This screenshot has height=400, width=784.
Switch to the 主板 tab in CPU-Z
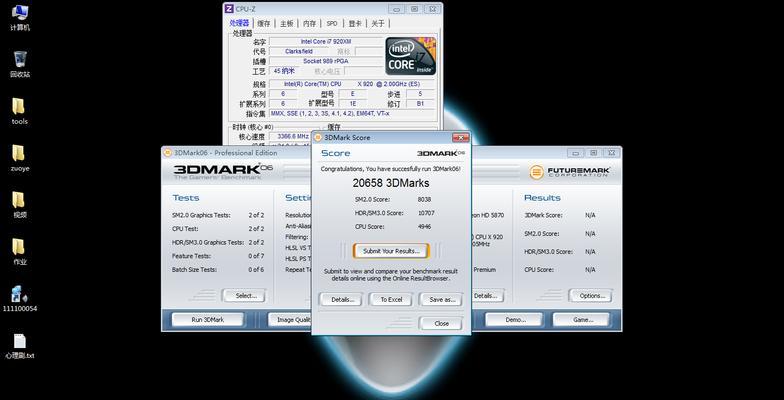tap(286, 24)
